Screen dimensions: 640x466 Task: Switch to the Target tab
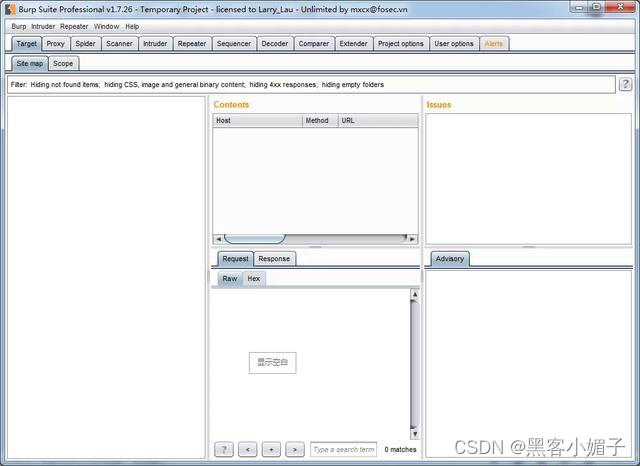(27, 44)
